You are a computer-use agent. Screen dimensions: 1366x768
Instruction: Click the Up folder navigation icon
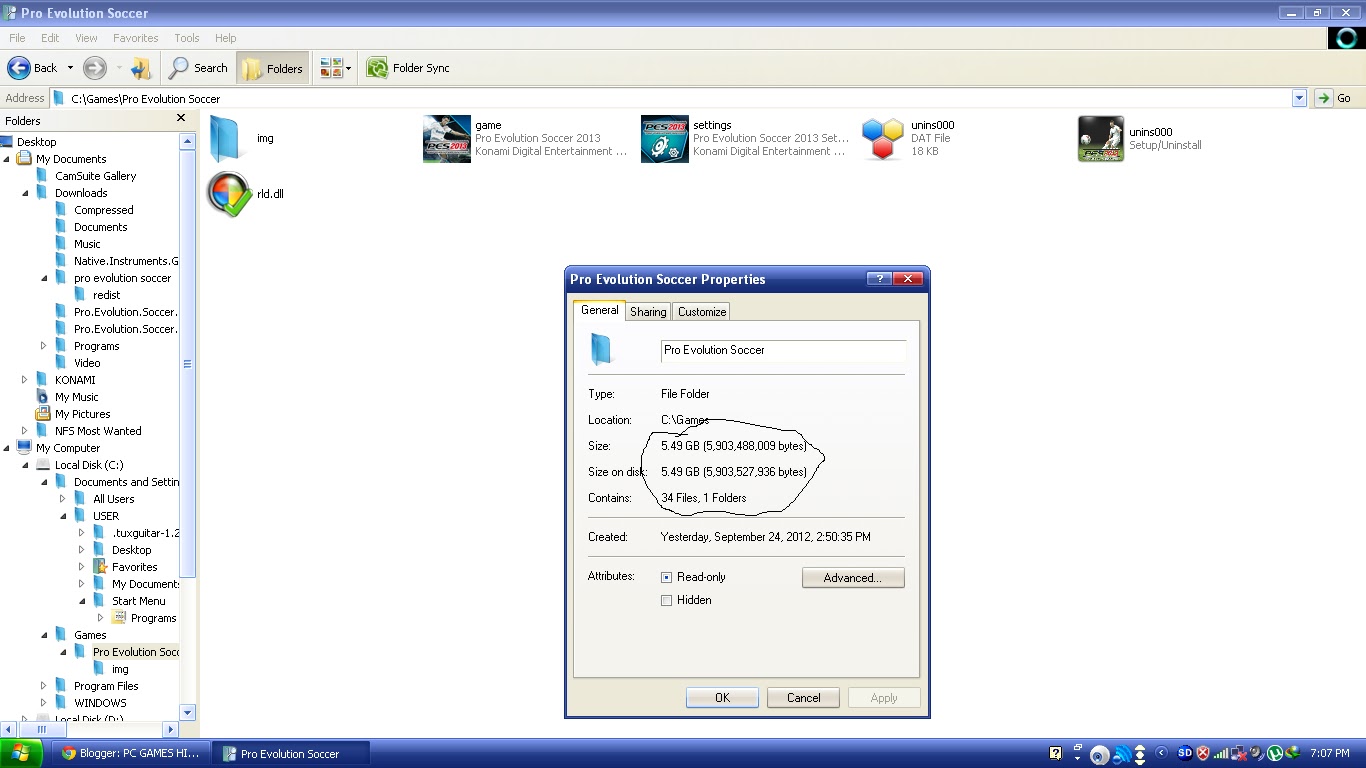141,68
